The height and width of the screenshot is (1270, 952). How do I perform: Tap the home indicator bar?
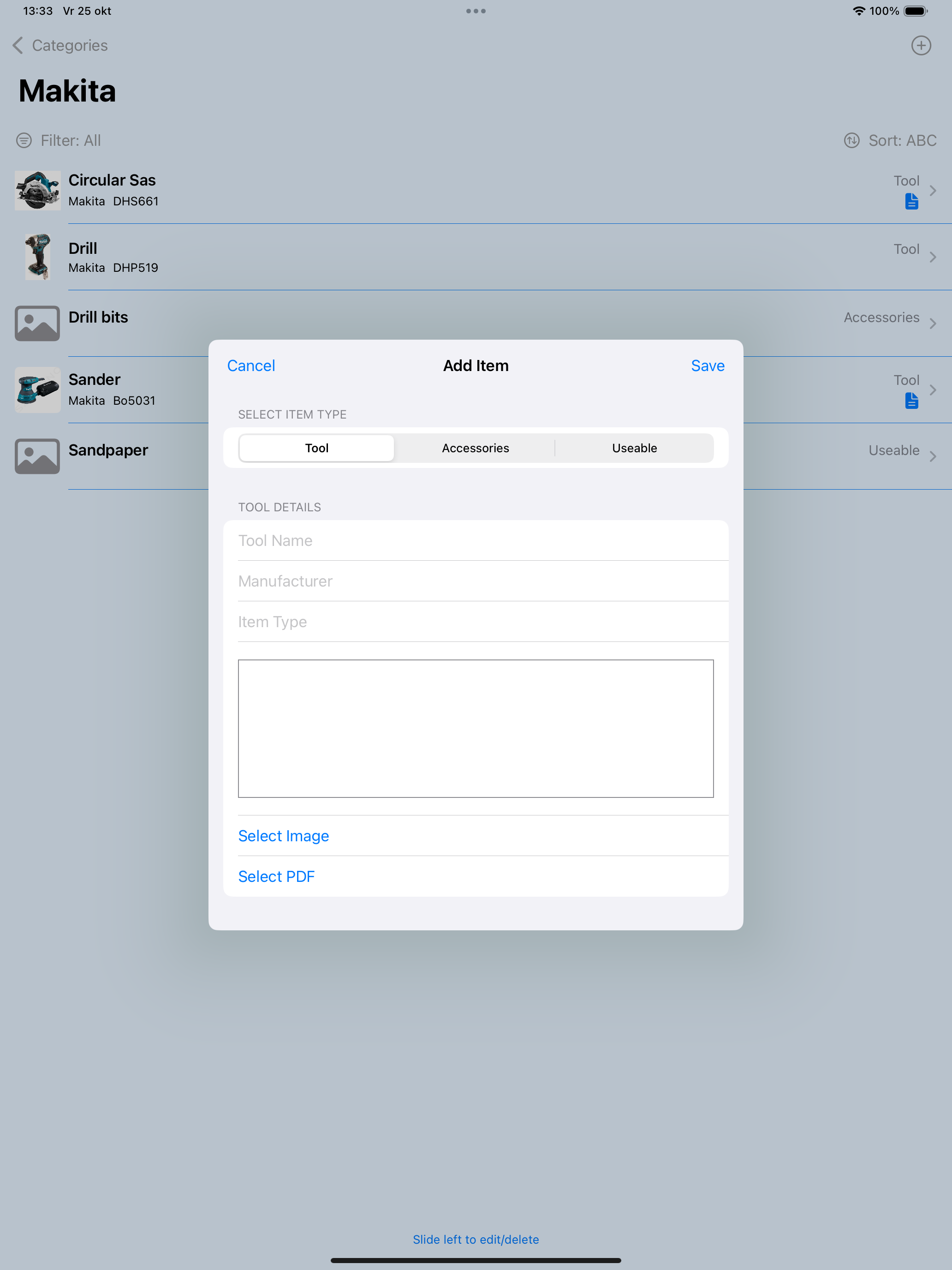coord(476,1260)
